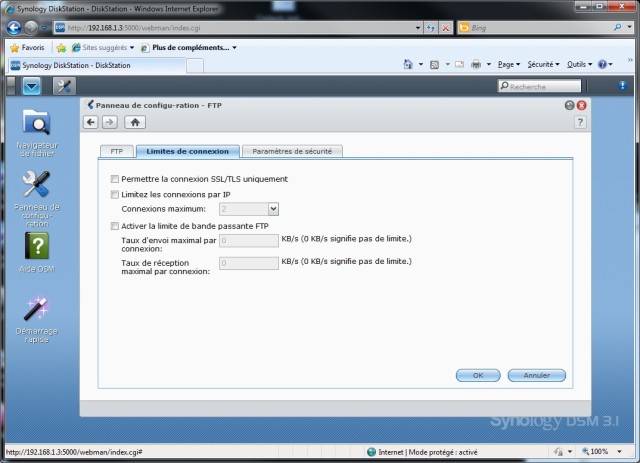This screenshot has width=640, height=463.
Task: Click the DSM Recherche search box
Action: click(x=539, y=86)
